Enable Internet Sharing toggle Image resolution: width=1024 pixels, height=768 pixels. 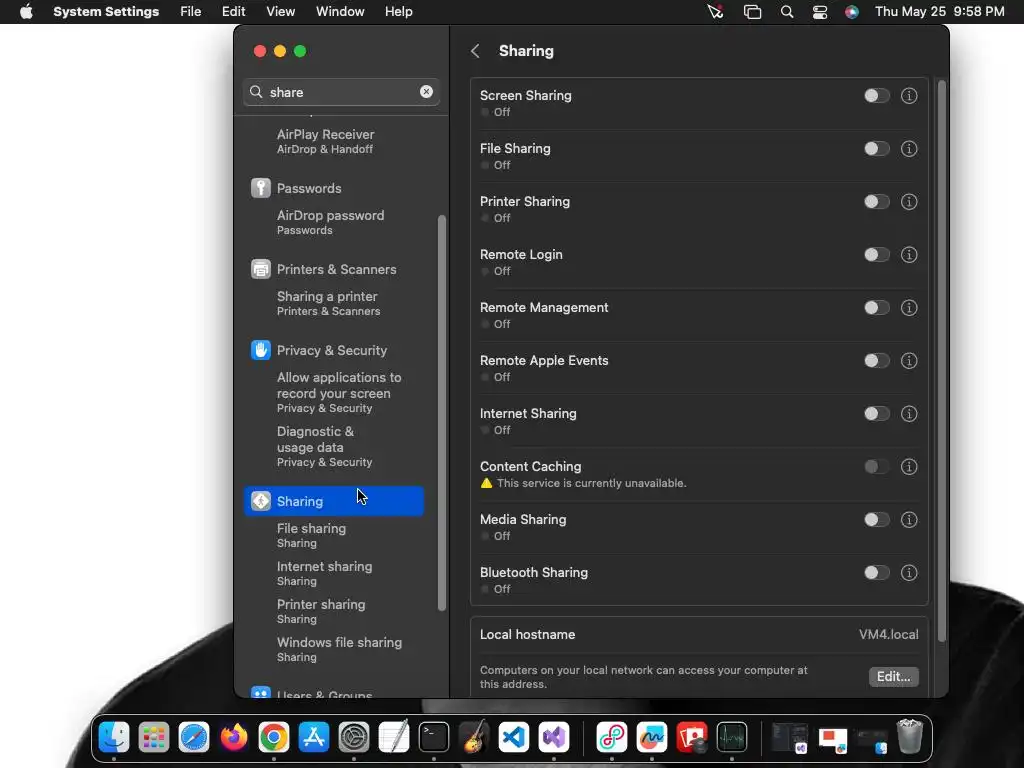point(876,413)
